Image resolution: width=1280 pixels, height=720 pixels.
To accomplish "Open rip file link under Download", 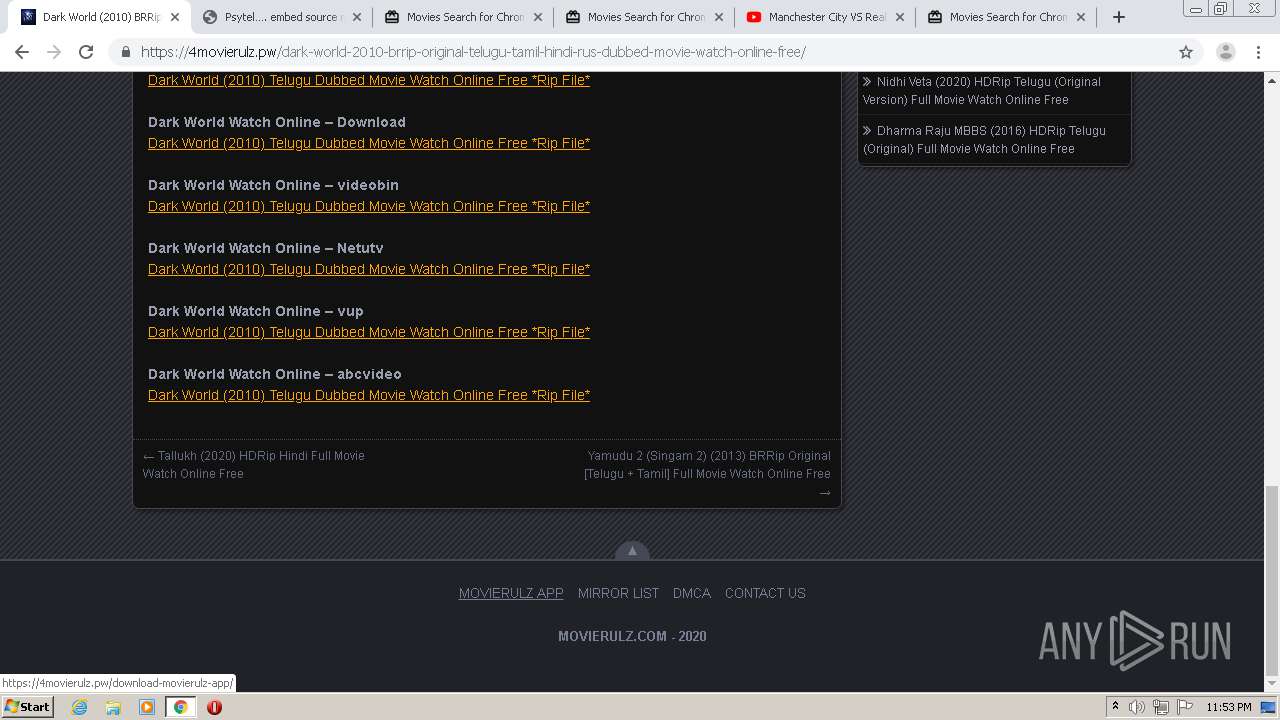I will 369,143.
